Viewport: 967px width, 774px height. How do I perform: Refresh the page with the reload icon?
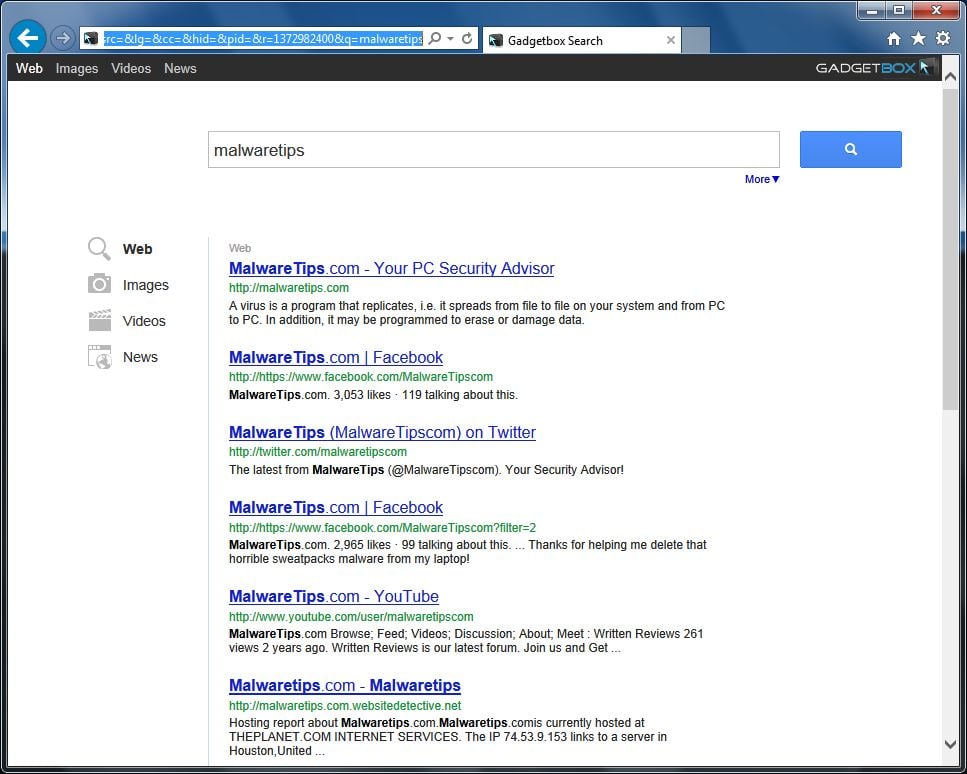tap(467, 38)
